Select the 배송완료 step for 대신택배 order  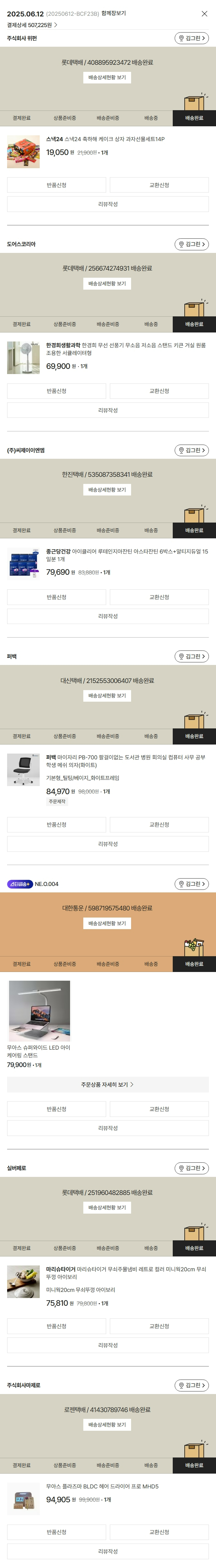tap(194, 736)
